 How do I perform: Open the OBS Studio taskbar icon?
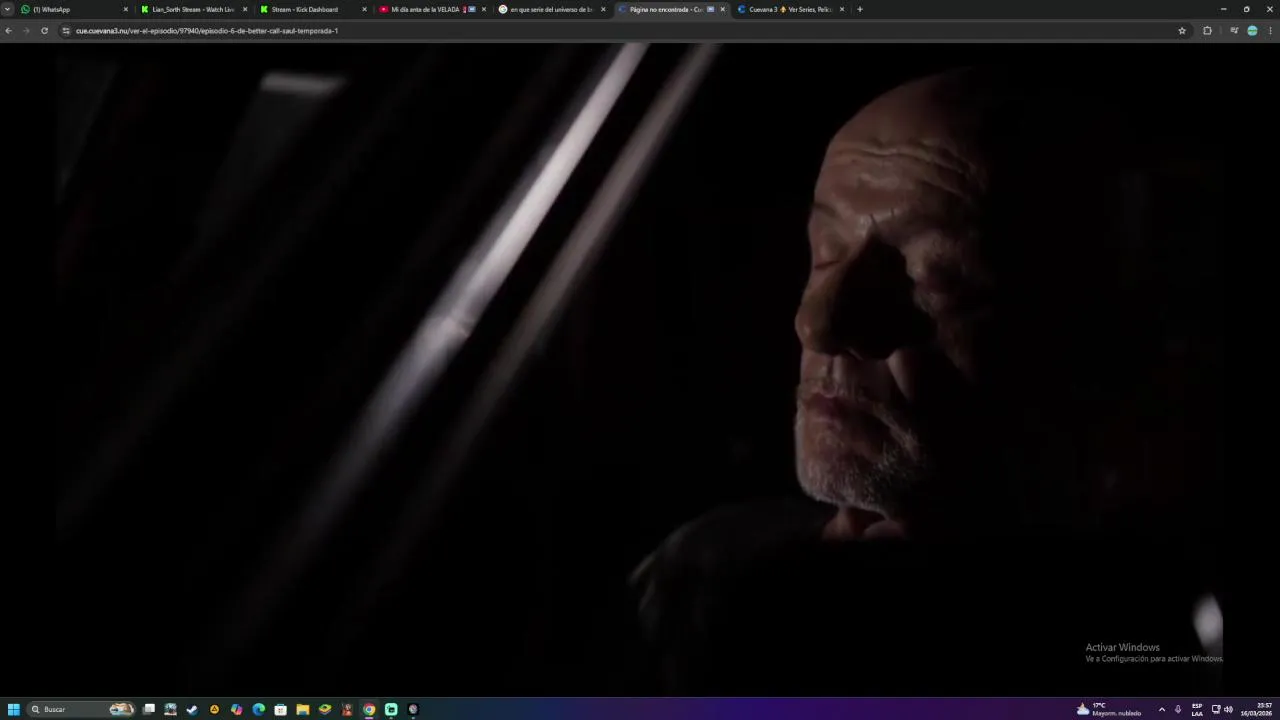coord(413,709)
